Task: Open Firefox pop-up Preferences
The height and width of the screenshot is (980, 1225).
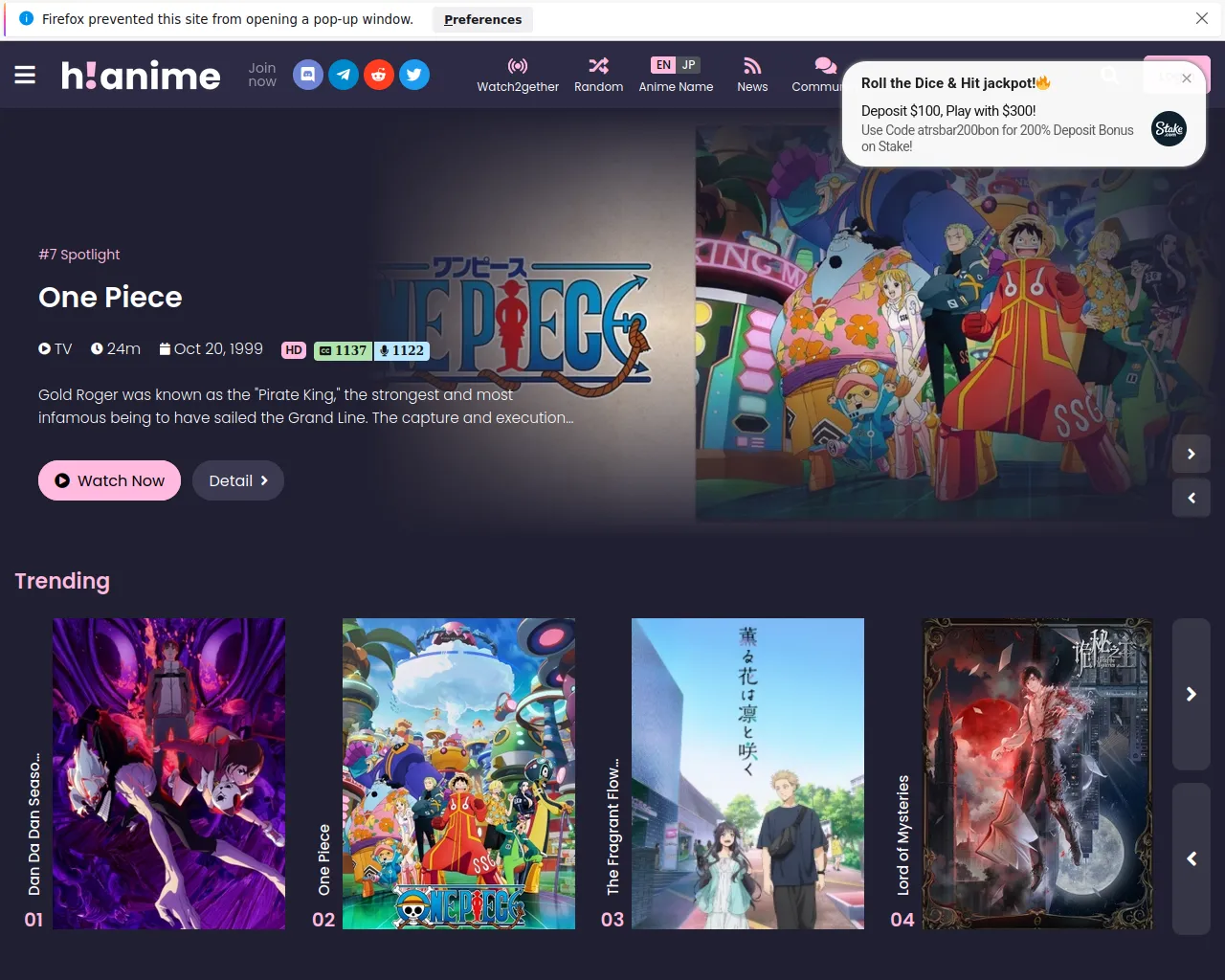Action: click(x=482, y=19)
